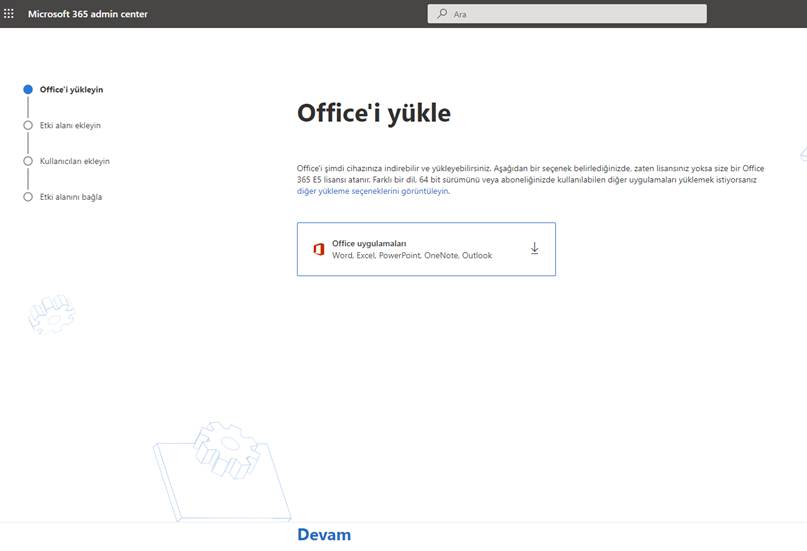Click the Devam button
The width and height of the screenshot is (807, 551).
(x=324, y=535)
